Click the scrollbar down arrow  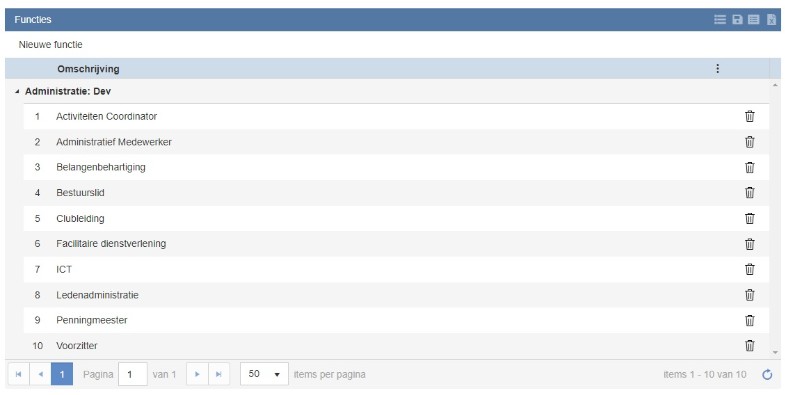click(776, 352)
